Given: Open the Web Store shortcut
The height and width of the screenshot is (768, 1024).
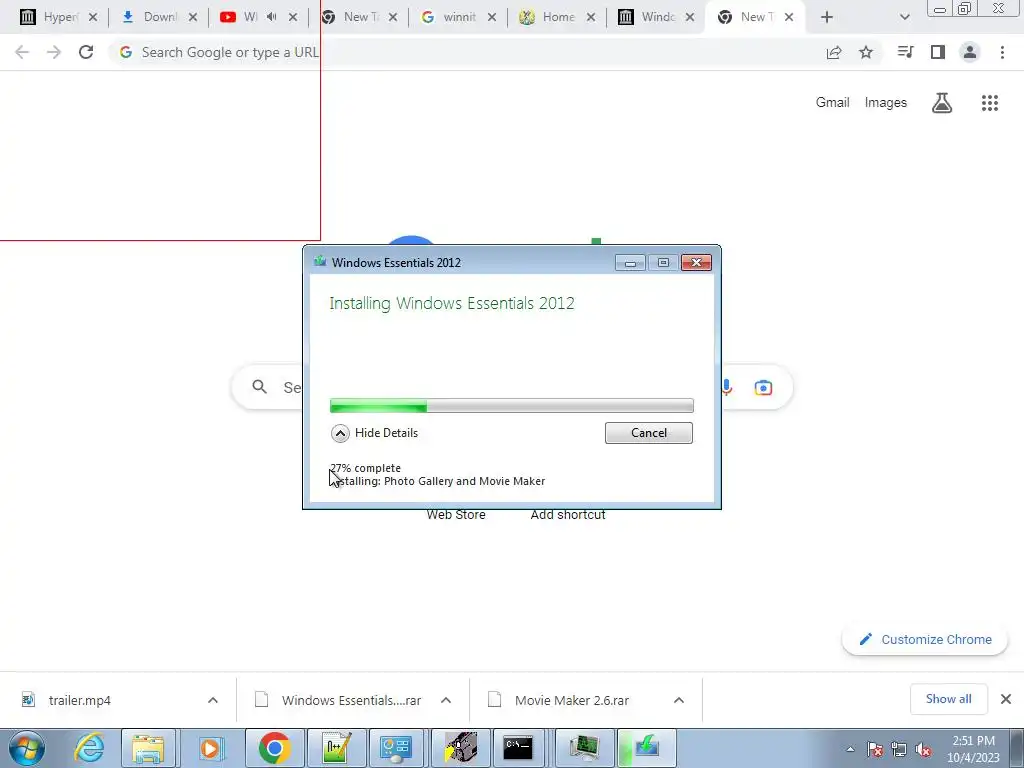Looking at the screenshot, I should [x=456, y=515].
